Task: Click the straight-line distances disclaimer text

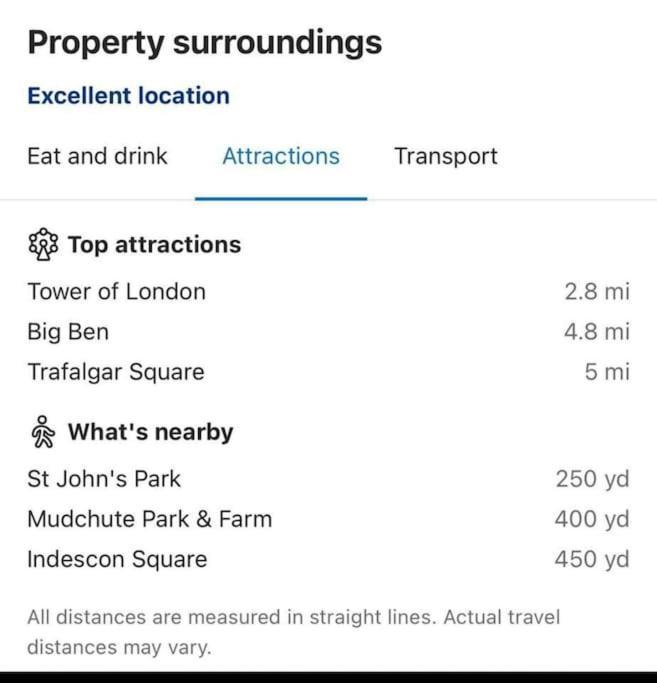Action: tap(293, 632)
